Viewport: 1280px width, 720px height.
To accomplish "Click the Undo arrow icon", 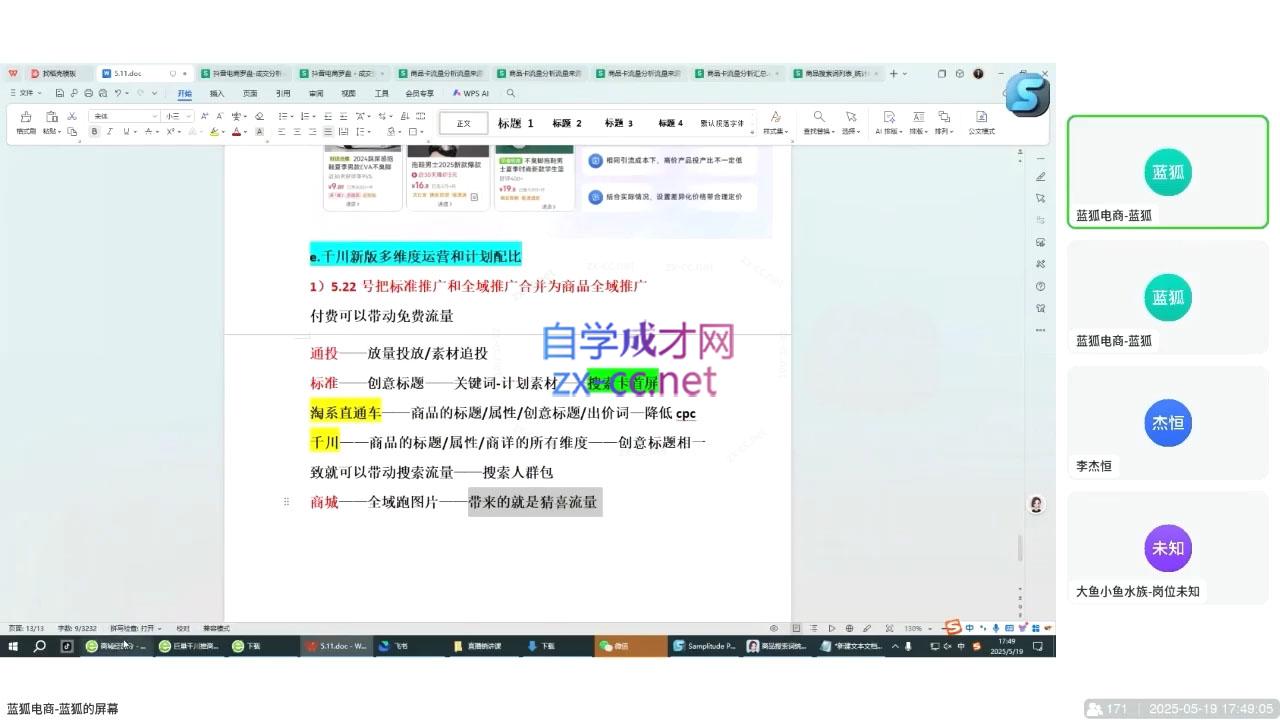I will click(x=118, y=93).
